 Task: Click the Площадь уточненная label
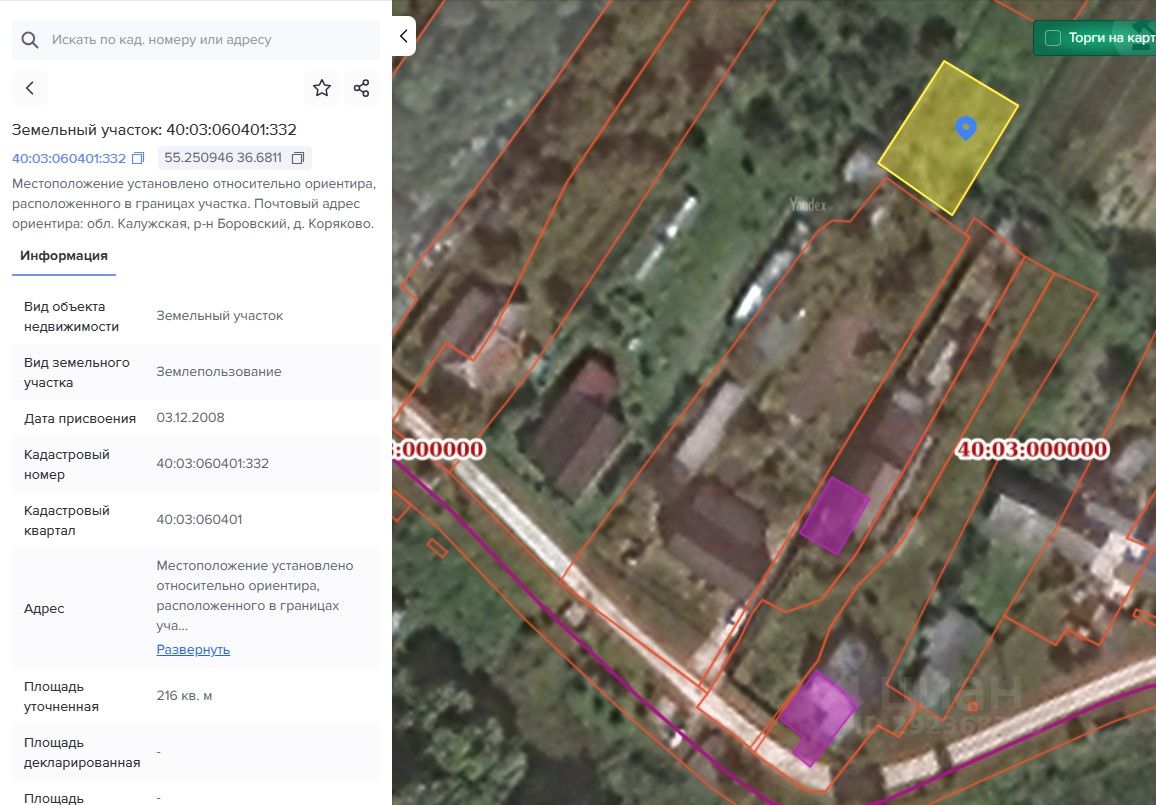(x=61, y=697)
